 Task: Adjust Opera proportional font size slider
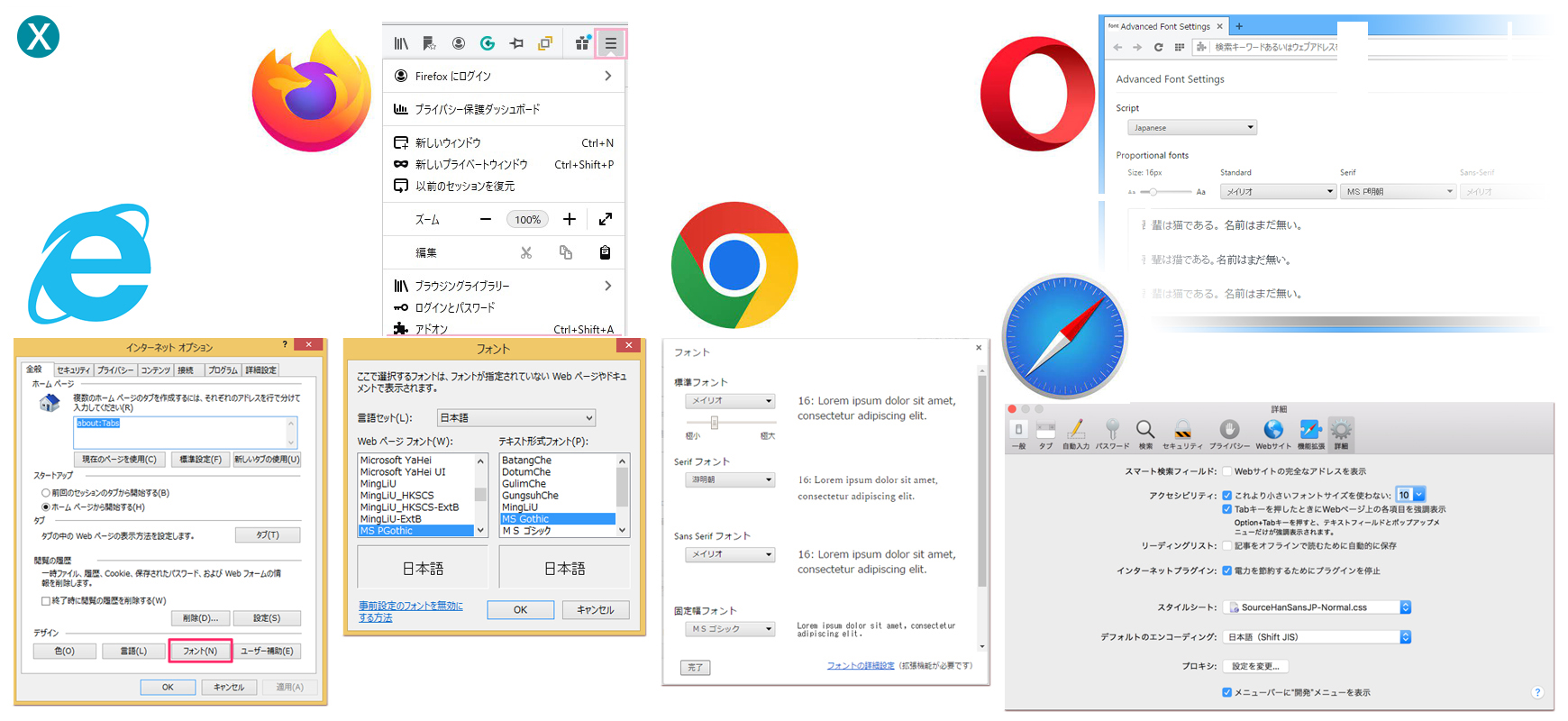[x=1153, y=192]
